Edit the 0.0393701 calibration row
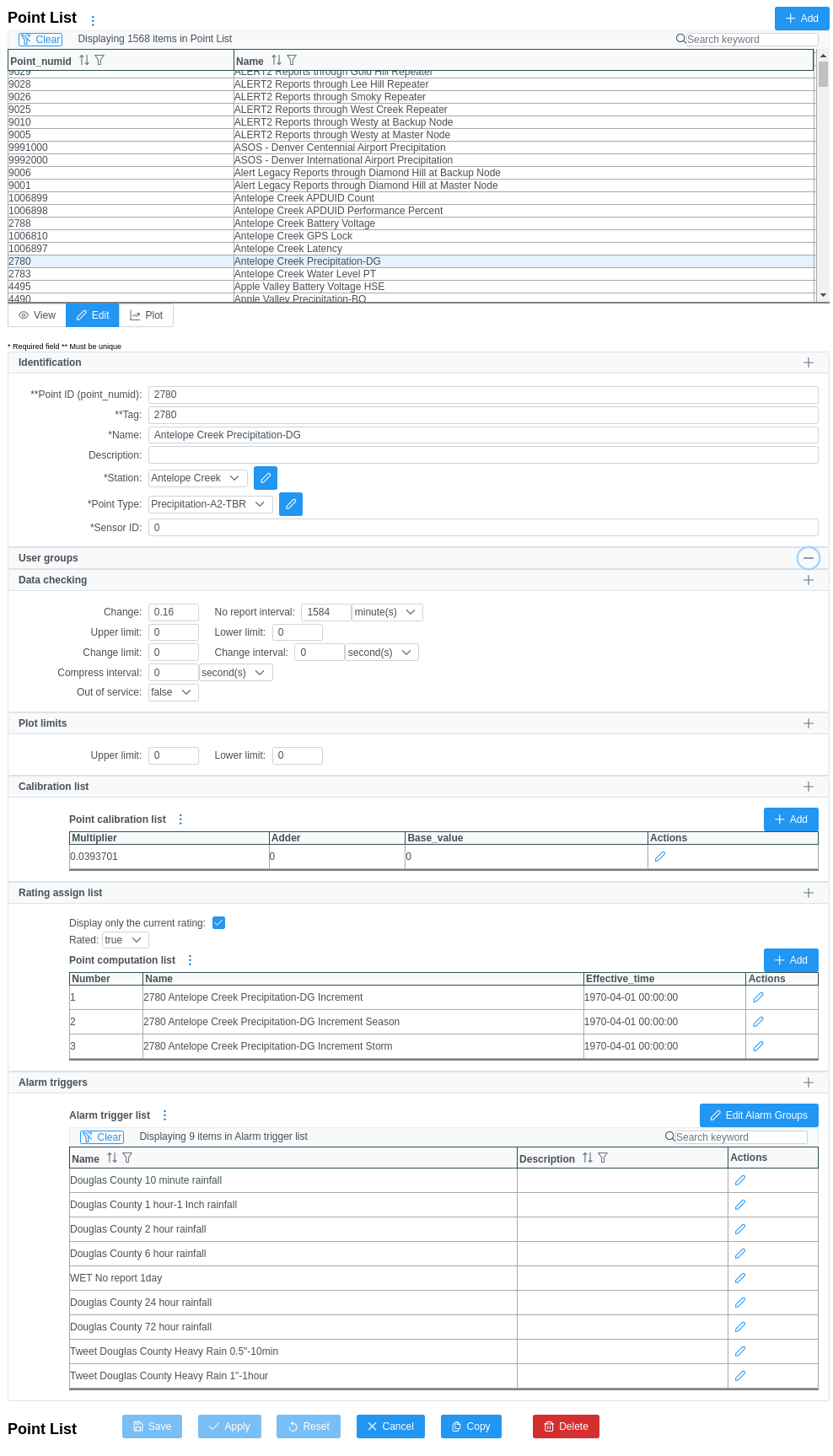This screenshot has width=833, height=1456. pyautogui.click(x=660, y=857)
